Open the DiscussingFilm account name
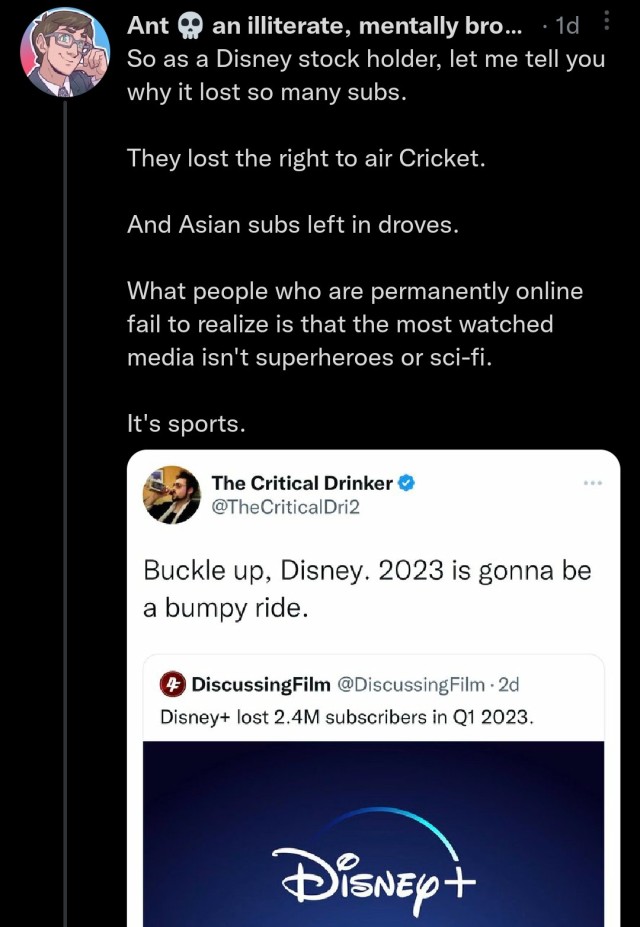The width and height of the screenshot is (640, 927). click(x=260, y=685)
